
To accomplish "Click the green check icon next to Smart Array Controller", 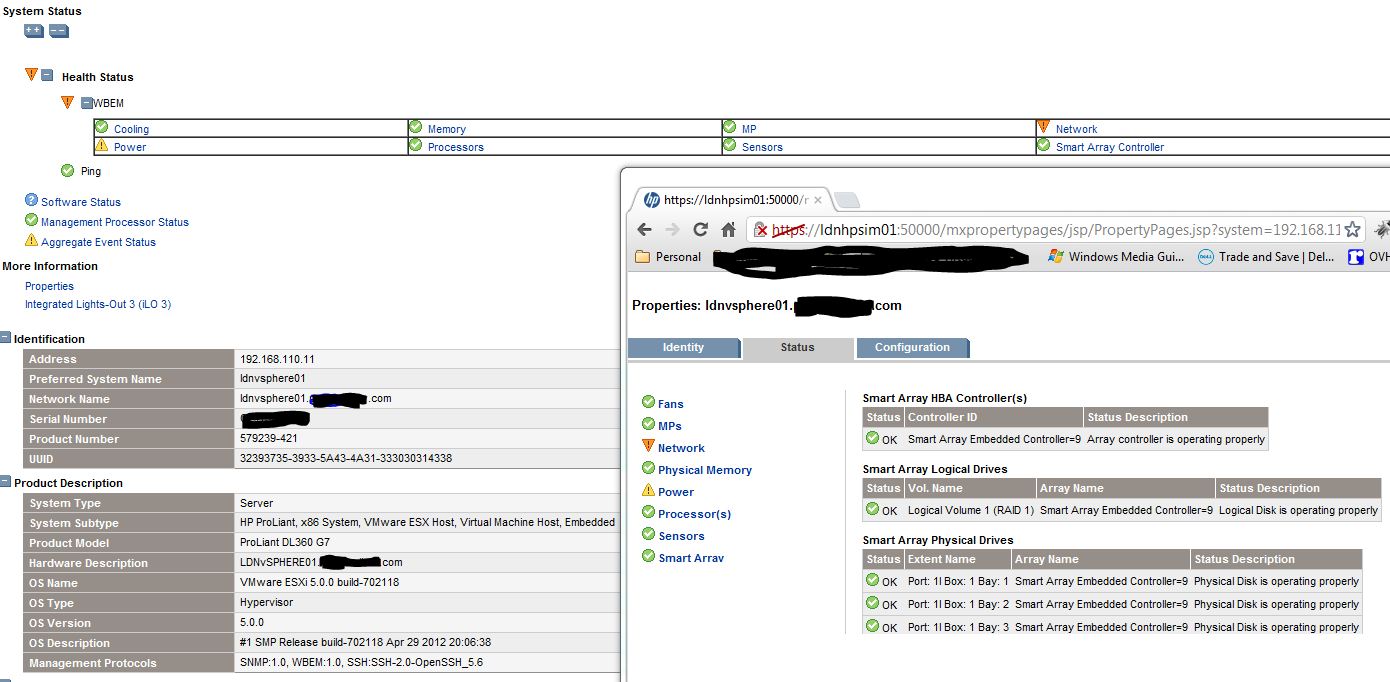I will point(1044,146).
